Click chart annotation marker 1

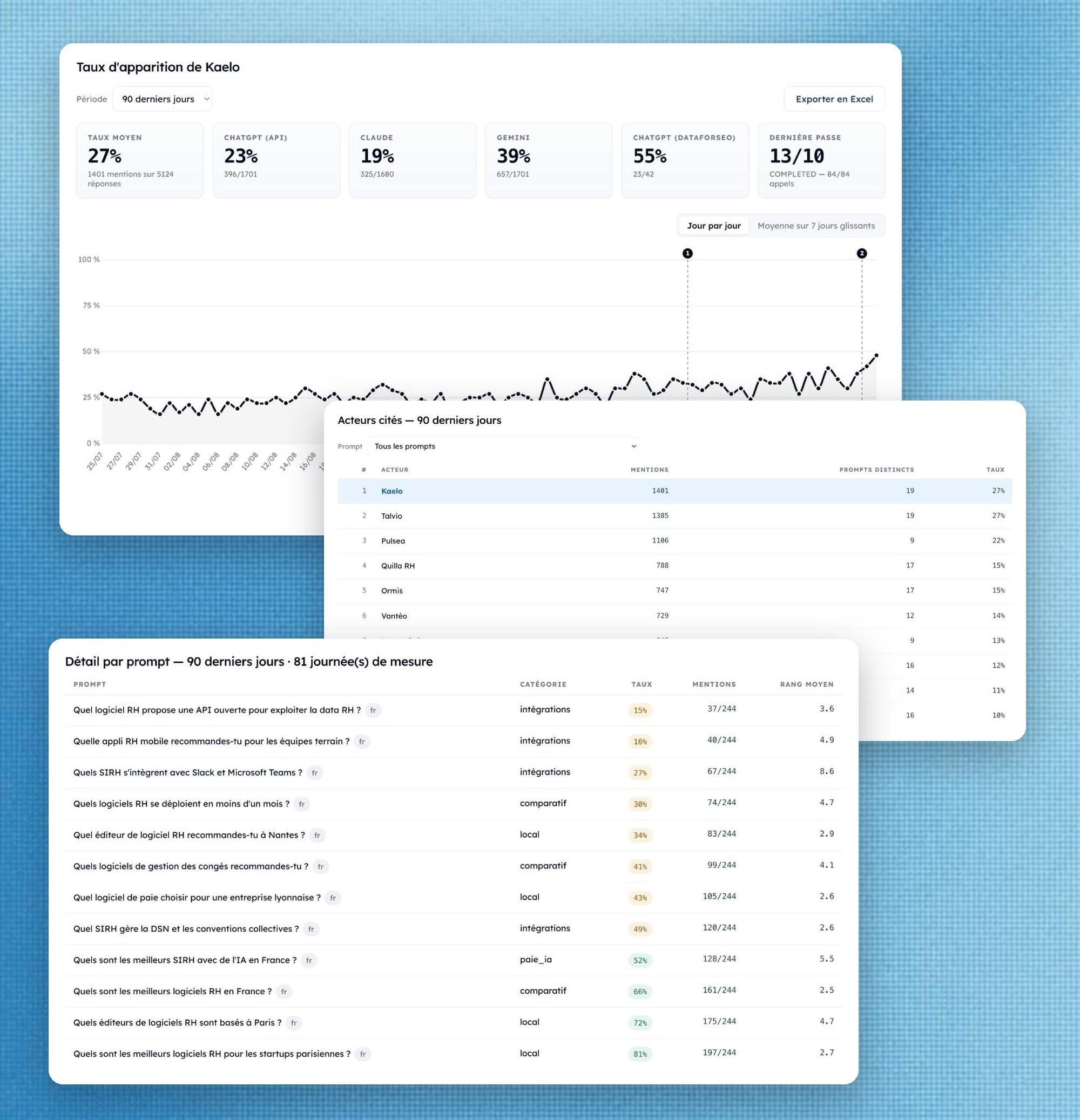click(x=687, y=253)
